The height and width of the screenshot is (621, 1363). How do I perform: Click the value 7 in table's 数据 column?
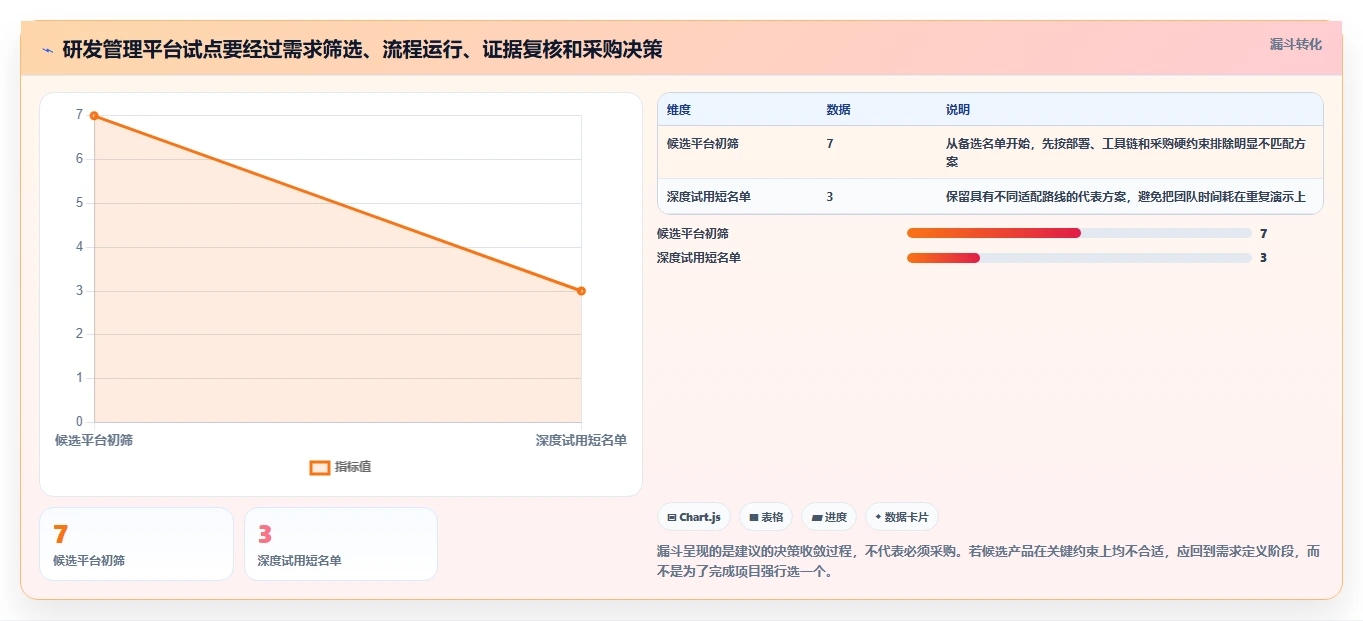[830, 144]
